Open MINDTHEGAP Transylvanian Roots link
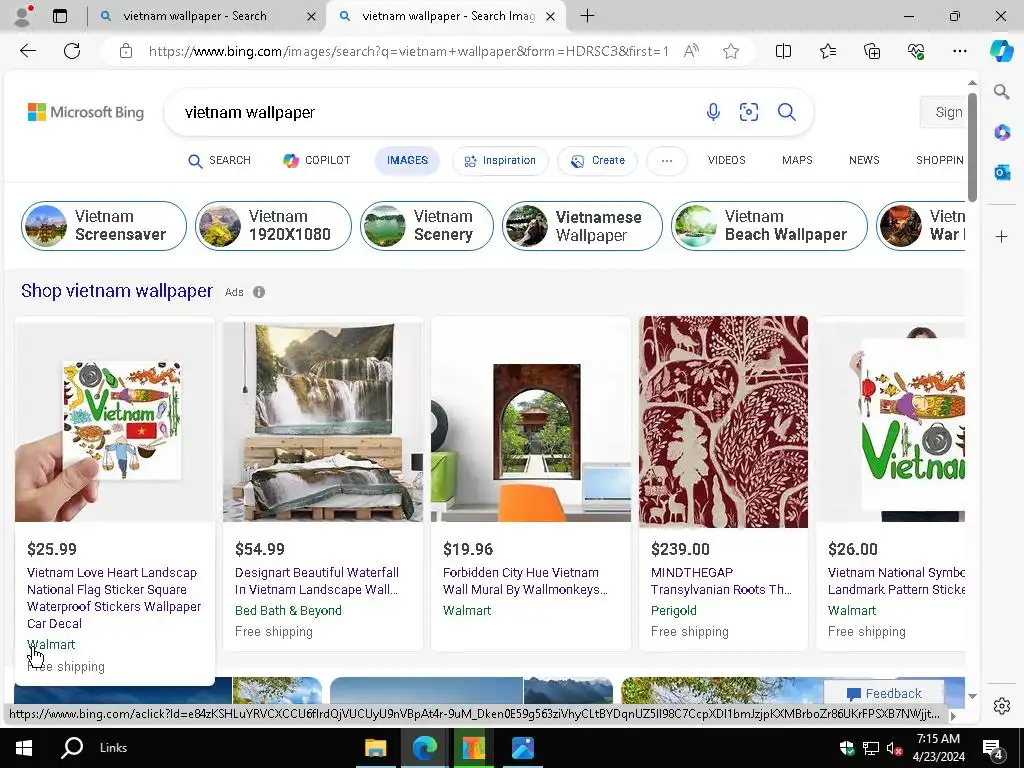 [x=721, y=581]
